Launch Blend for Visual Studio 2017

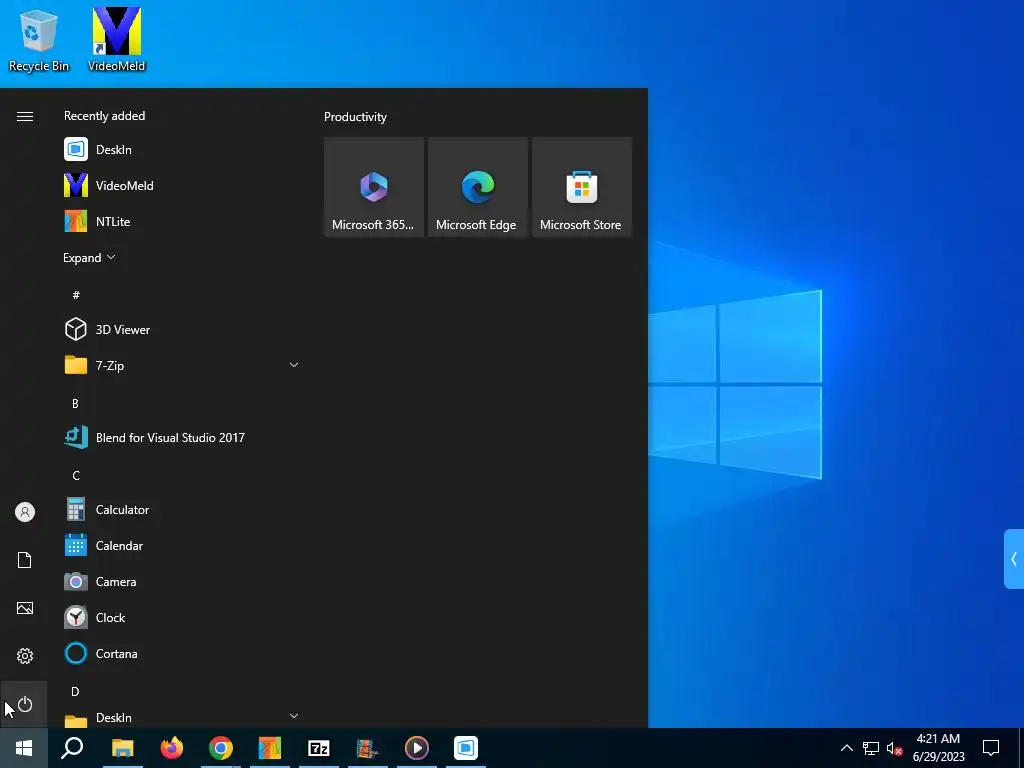click(x=182, y=438)
